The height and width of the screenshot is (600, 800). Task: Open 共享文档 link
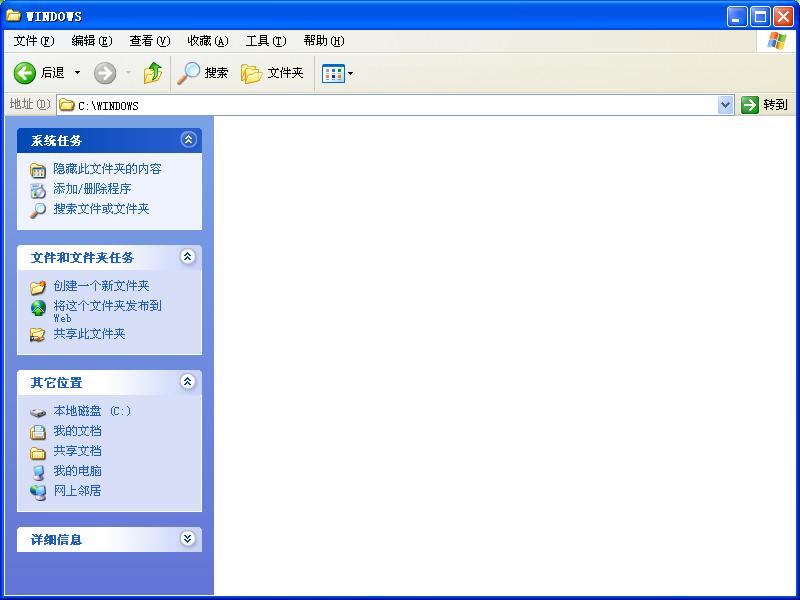pos(78,451)
